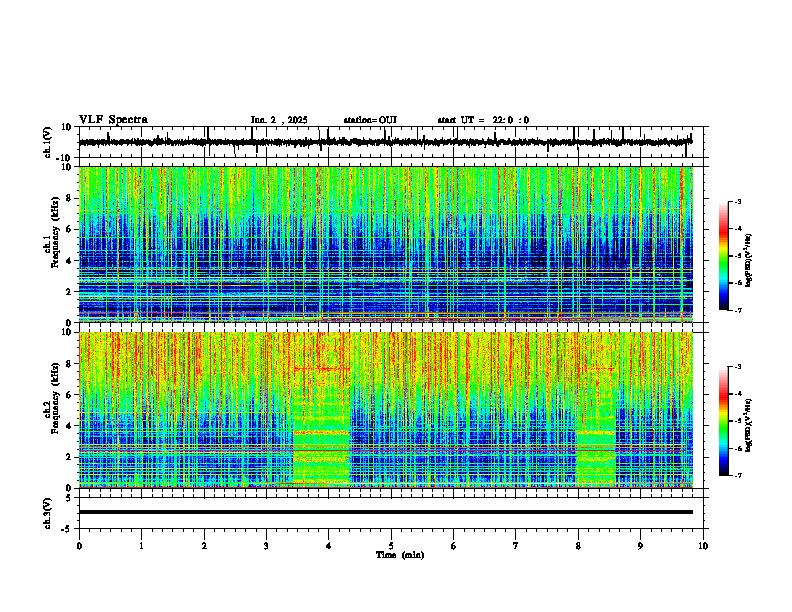Click time-axis tick label "3" at bottom

point(266,546)
